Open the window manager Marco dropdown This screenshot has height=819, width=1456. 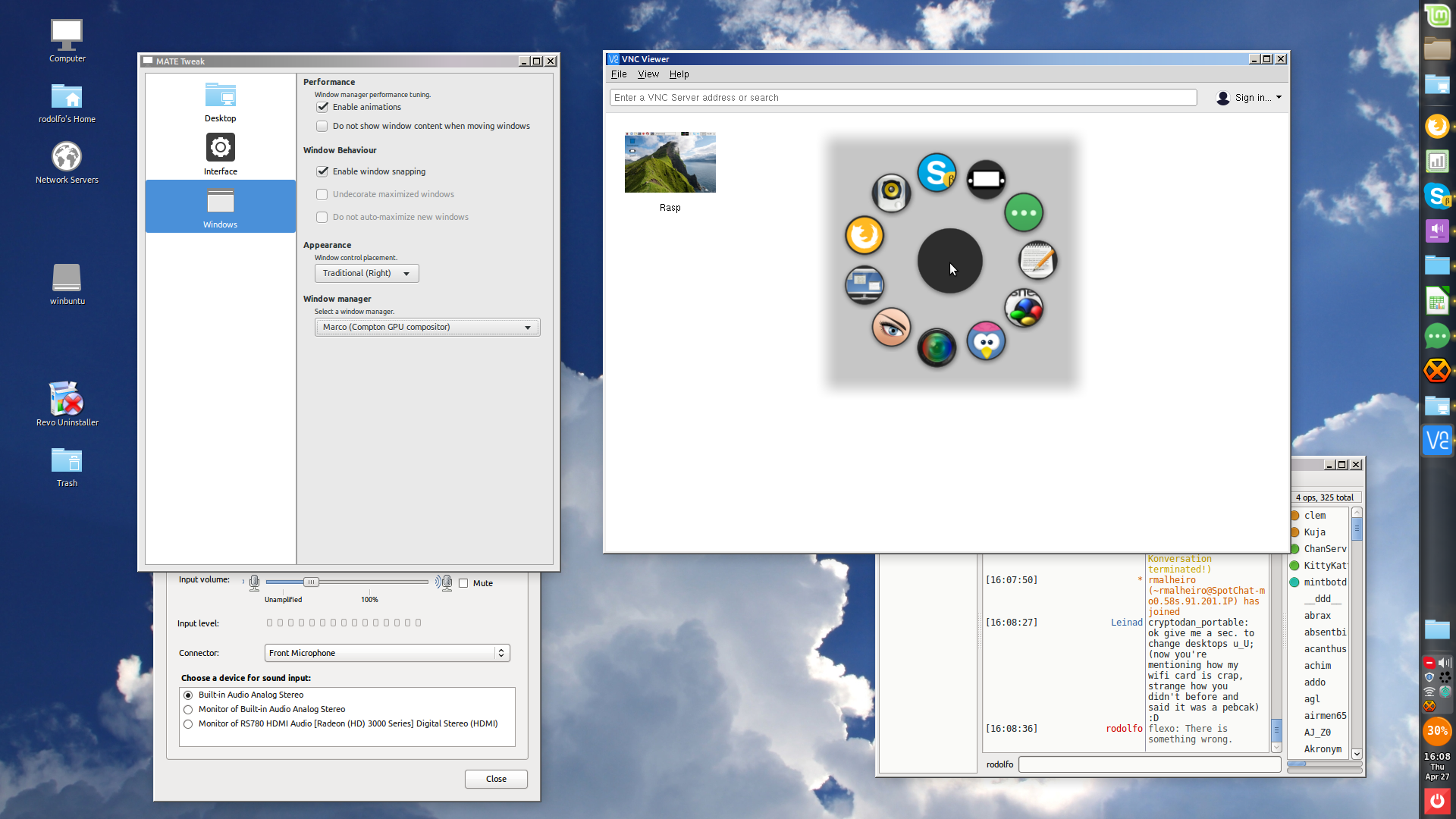427,327
